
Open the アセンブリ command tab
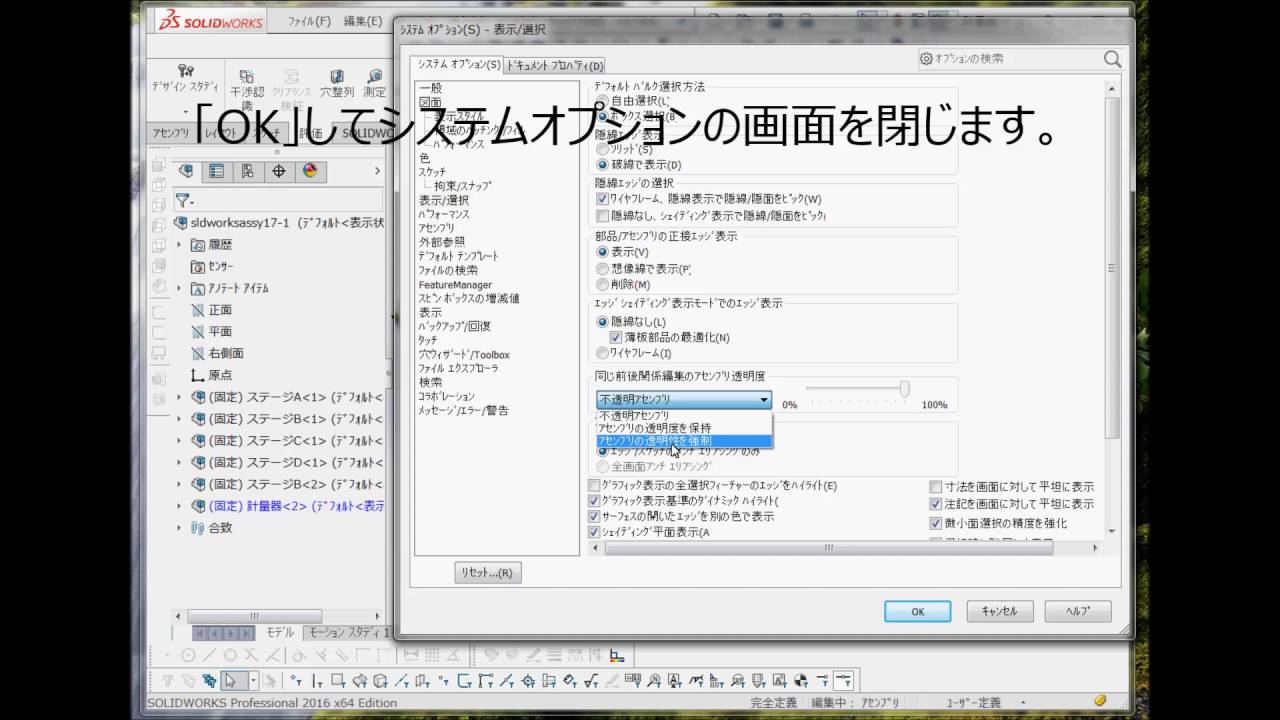(171, 133)
